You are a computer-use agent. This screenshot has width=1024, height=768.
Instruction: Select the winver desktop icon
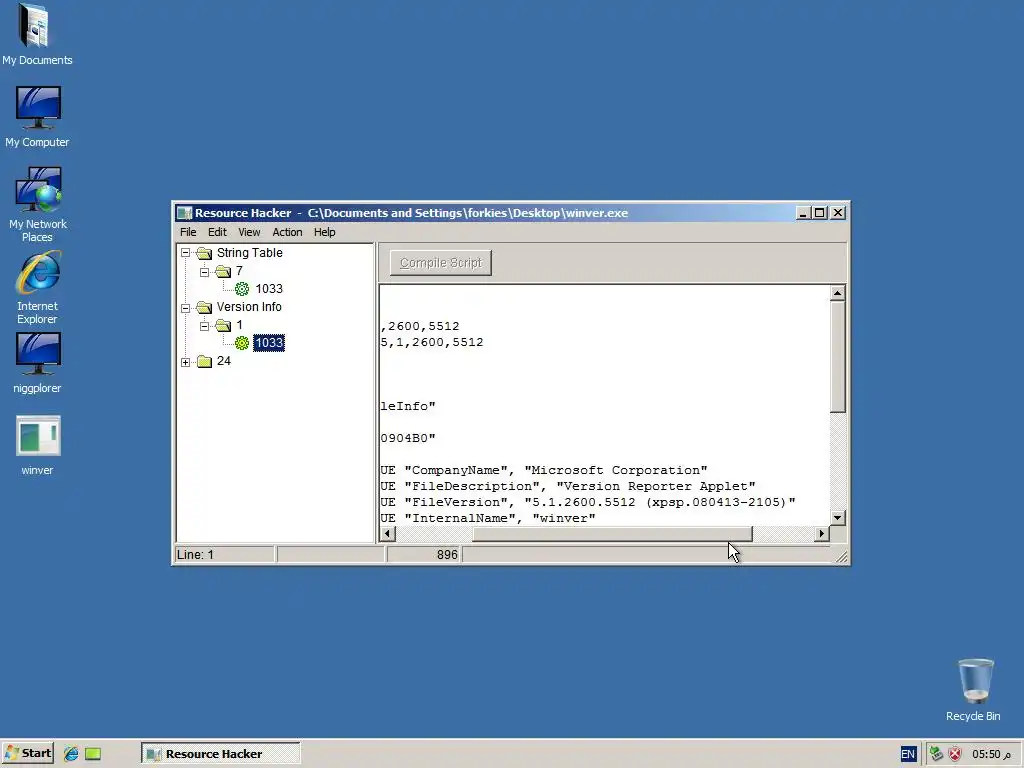(37, 445)
